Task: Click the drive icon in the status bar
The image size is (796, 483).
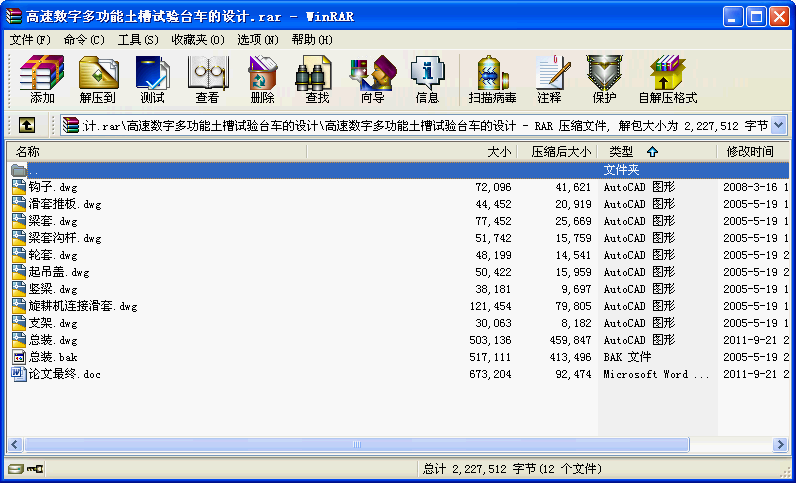Action: point(16,468)
